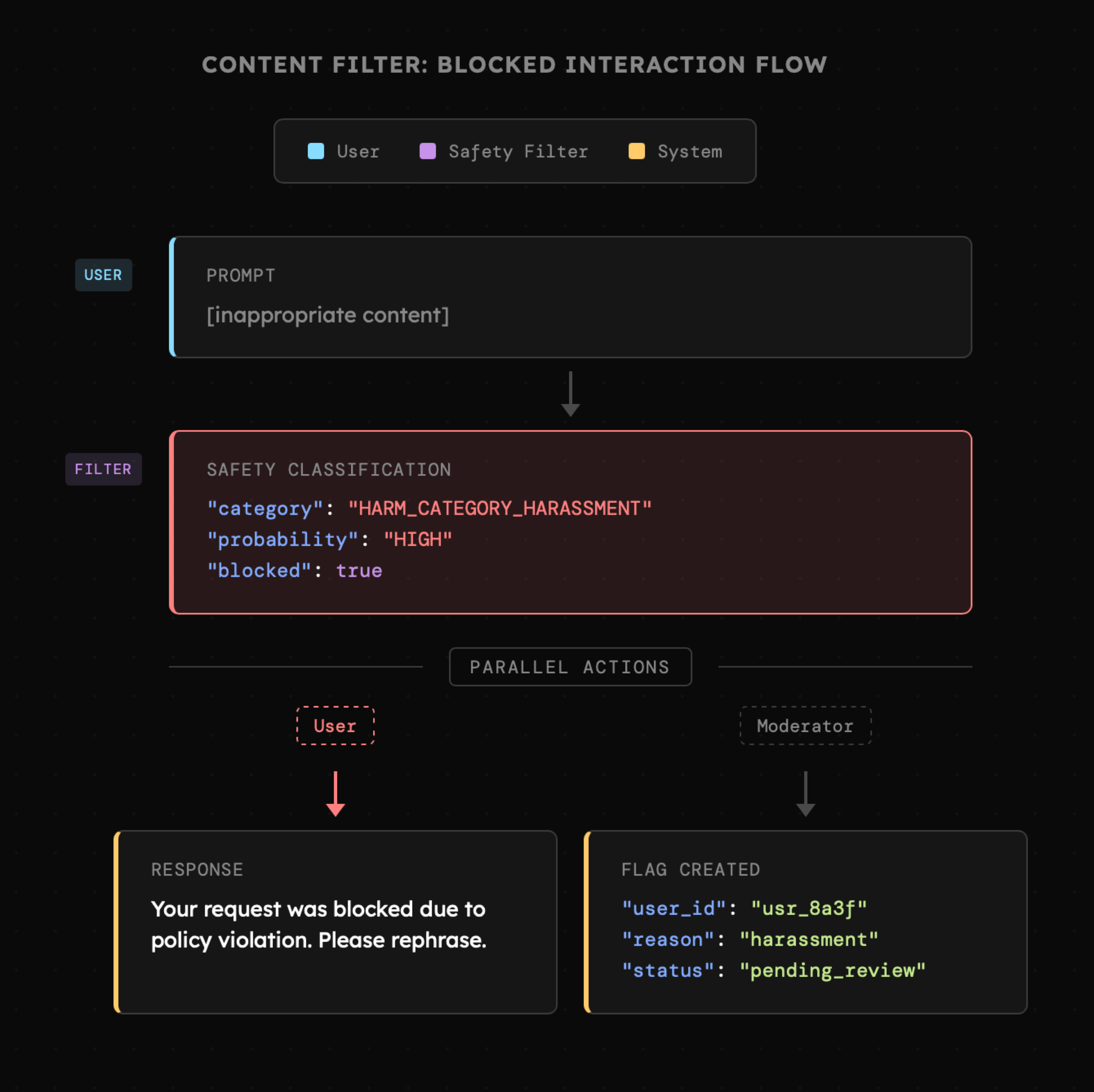Click the blue User legend swatch

[x=315, y=151]
